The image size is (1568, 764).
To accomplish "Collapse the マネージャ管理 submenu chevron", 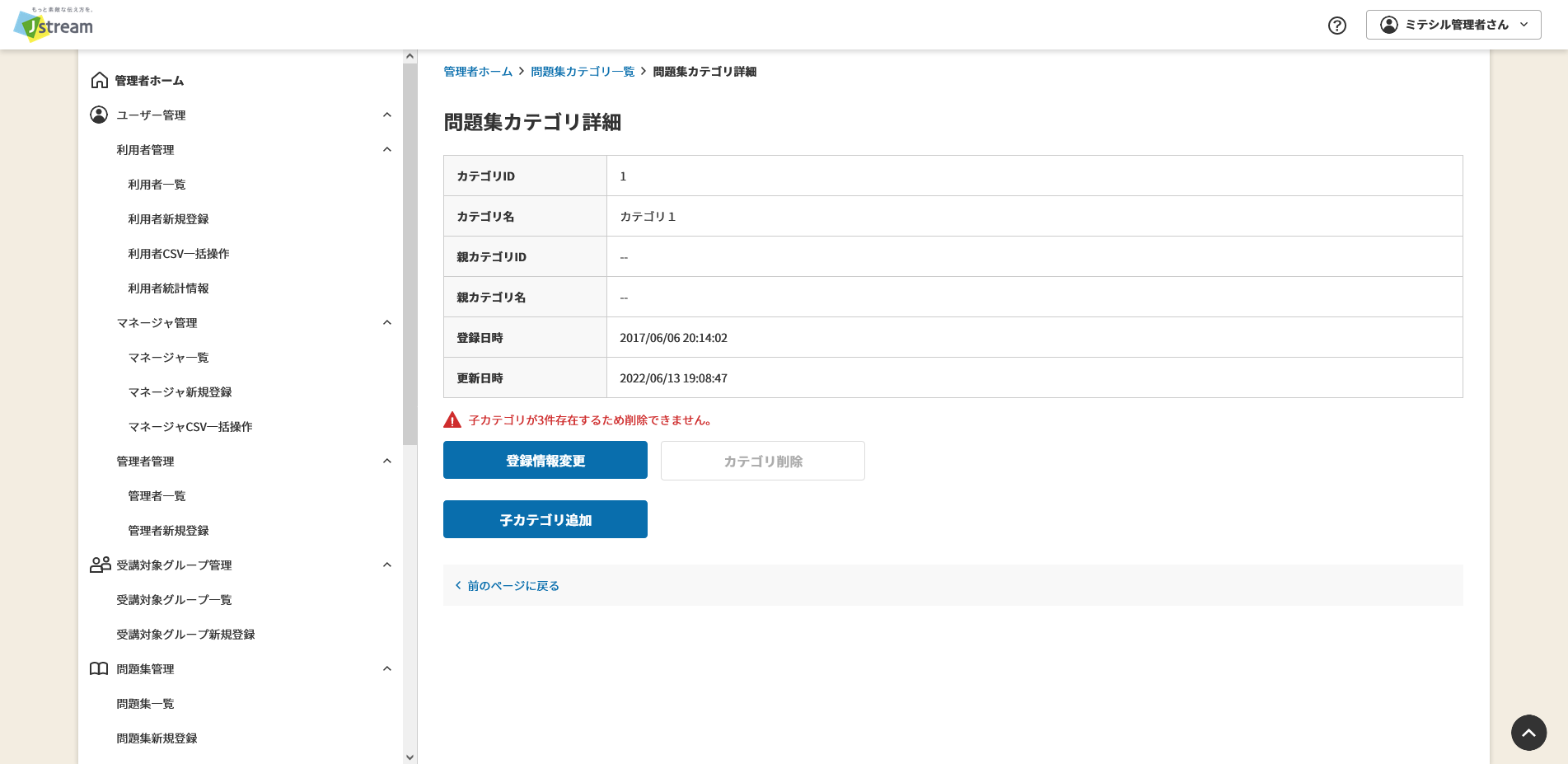I will (x=387, y=322).
